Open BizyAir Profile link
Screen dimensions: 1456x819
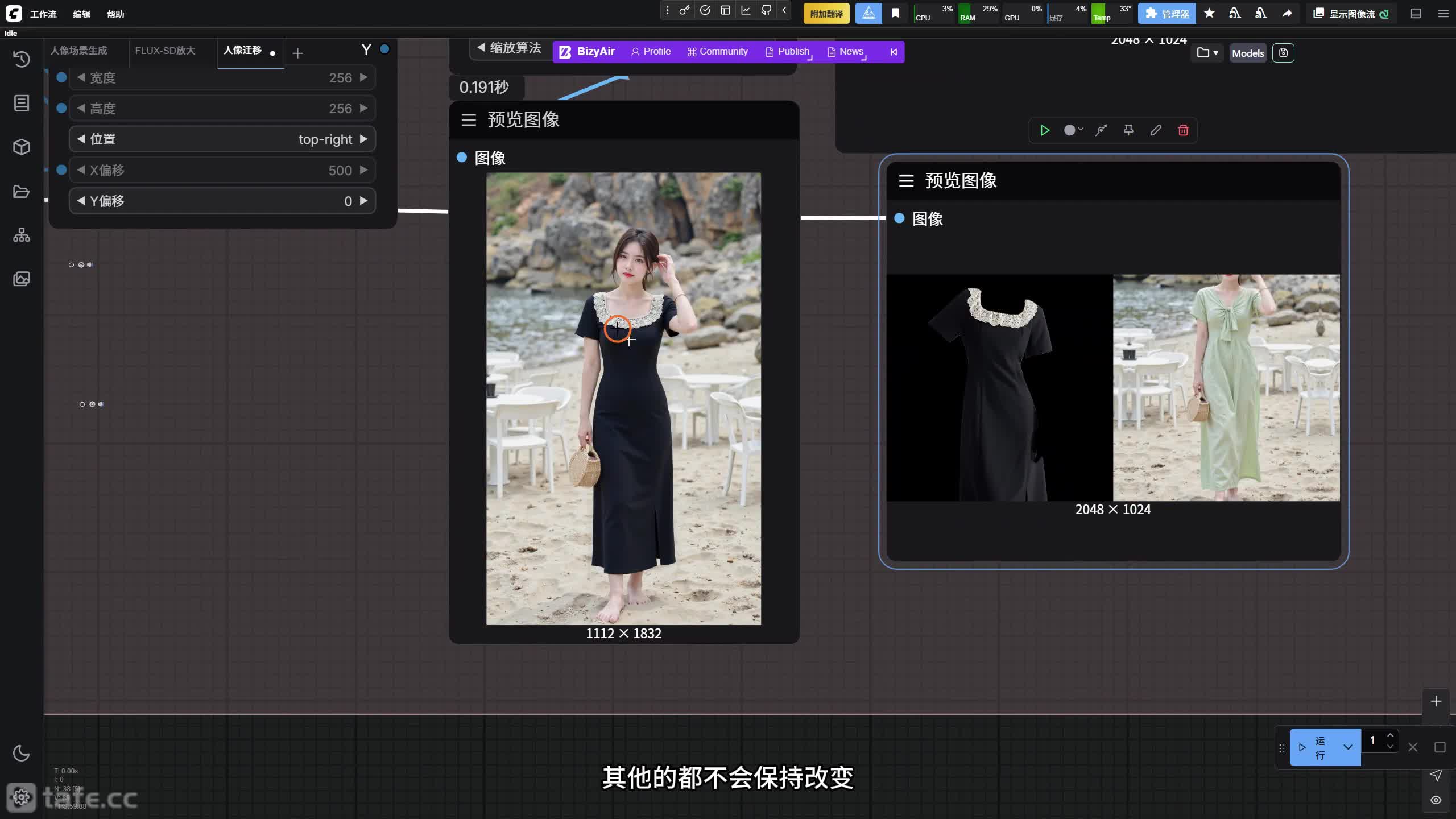[x=651, y=51]
